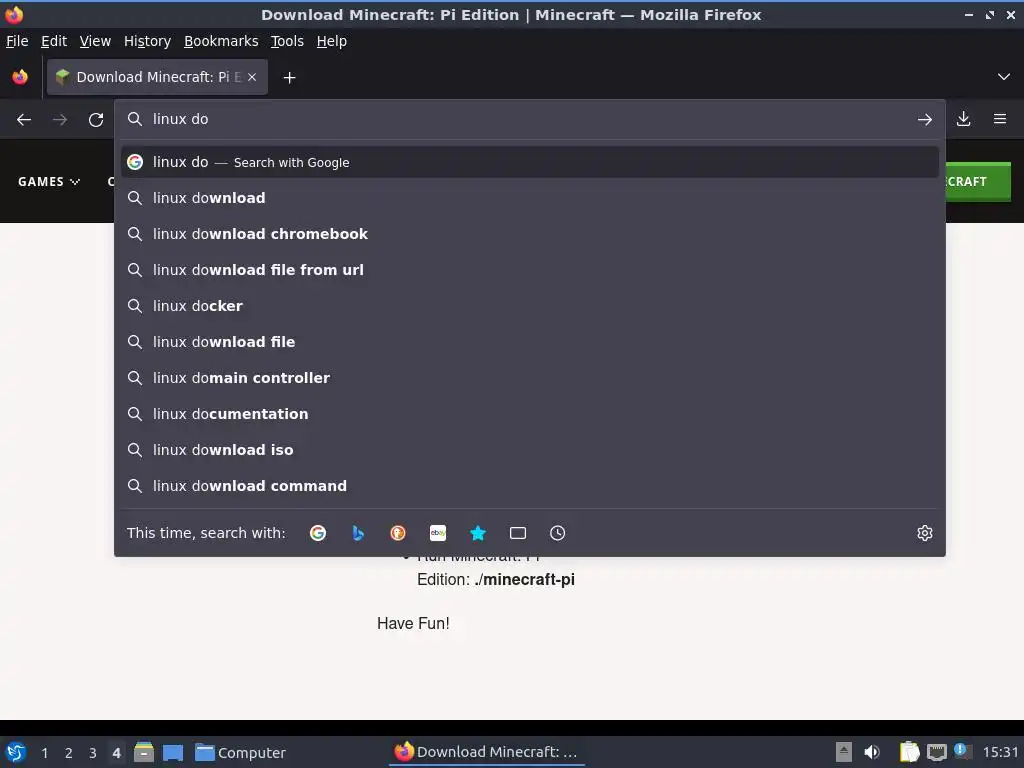1024x768 pixels.
Task: Open the Downloads panel
Action: tap(963, 119)
